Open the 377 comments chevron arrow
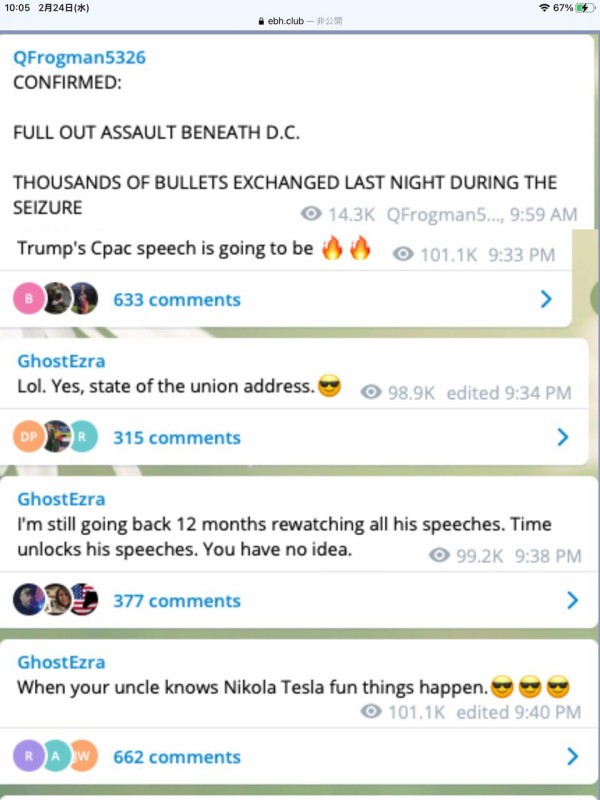The image size is (600, 800). point(572,600)
